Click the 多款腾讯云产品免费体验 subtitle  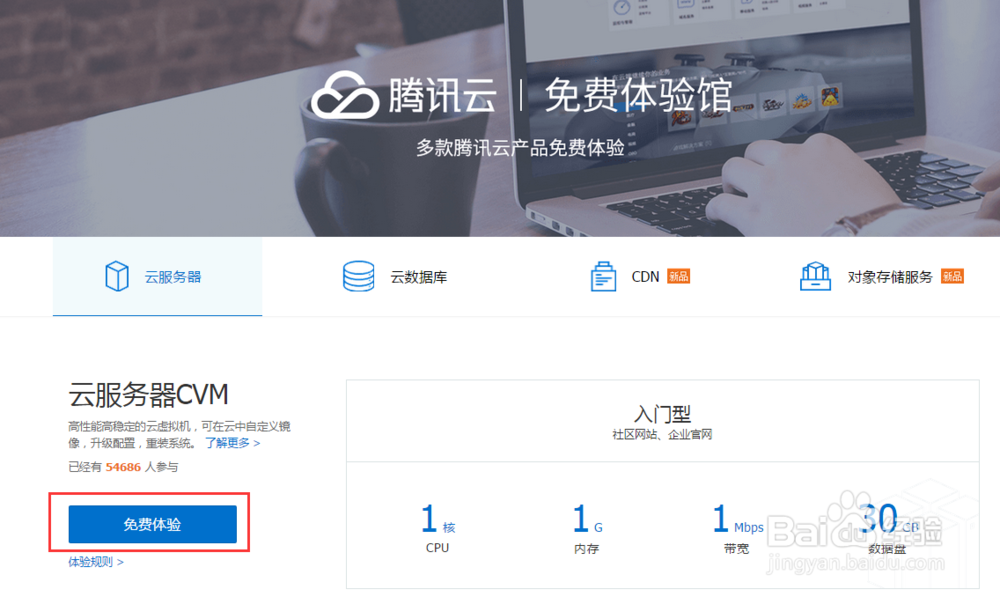tap(520, 148)
